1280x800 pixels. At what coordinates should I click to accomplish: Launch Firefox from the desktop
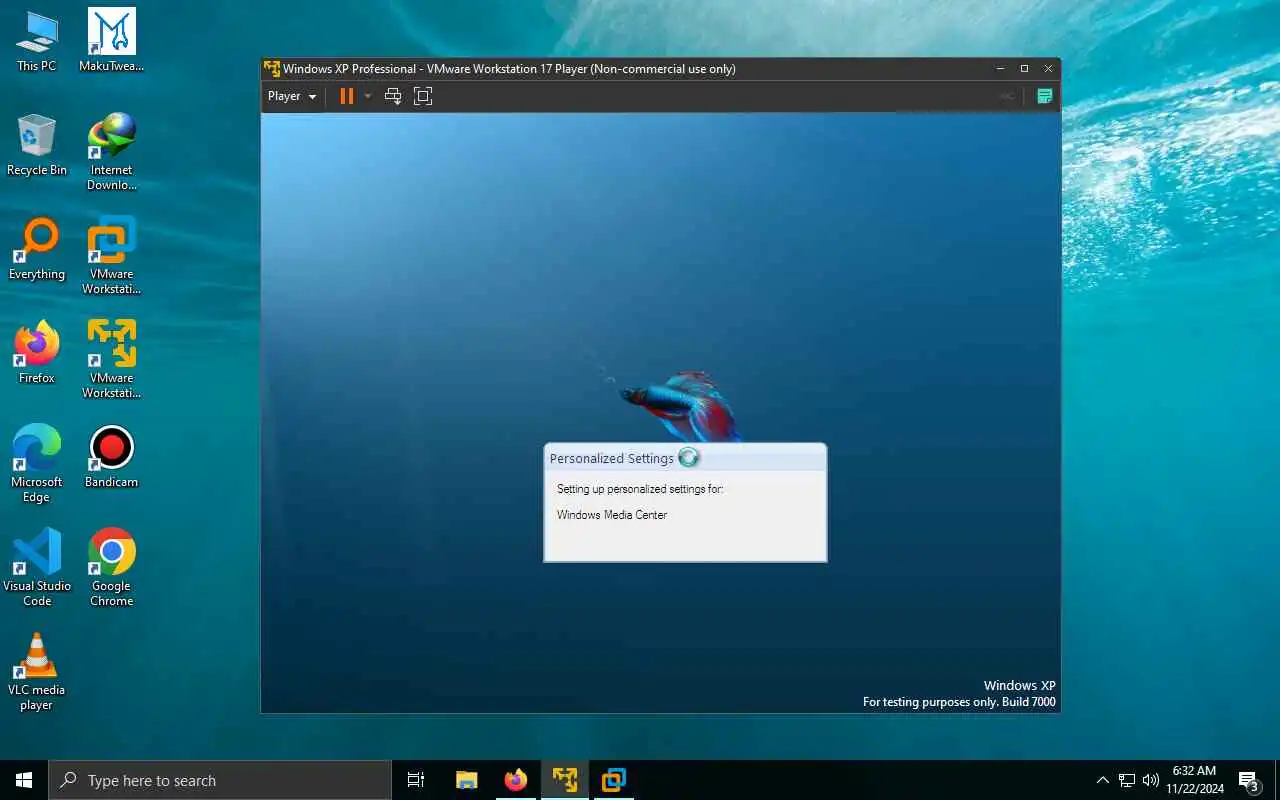point(37,353)
